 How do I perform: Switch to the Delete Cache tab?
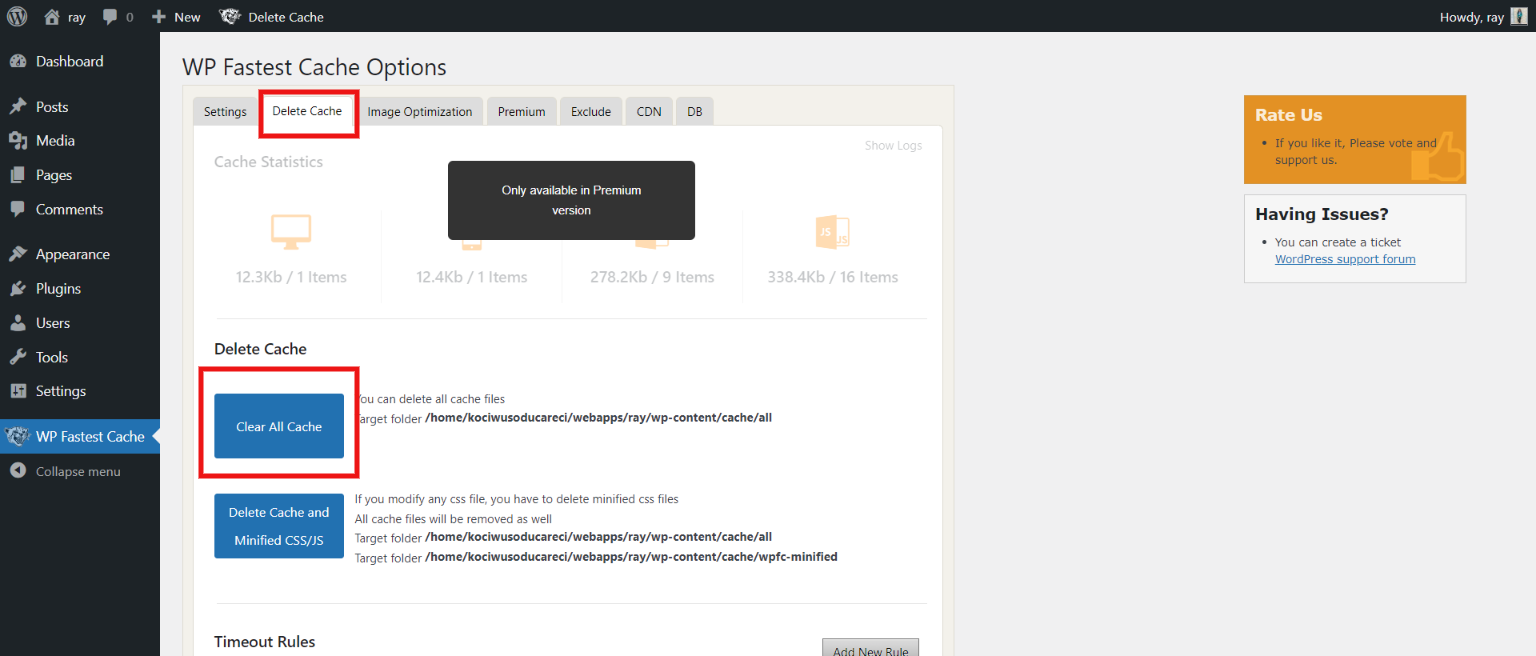click(307, 111)
